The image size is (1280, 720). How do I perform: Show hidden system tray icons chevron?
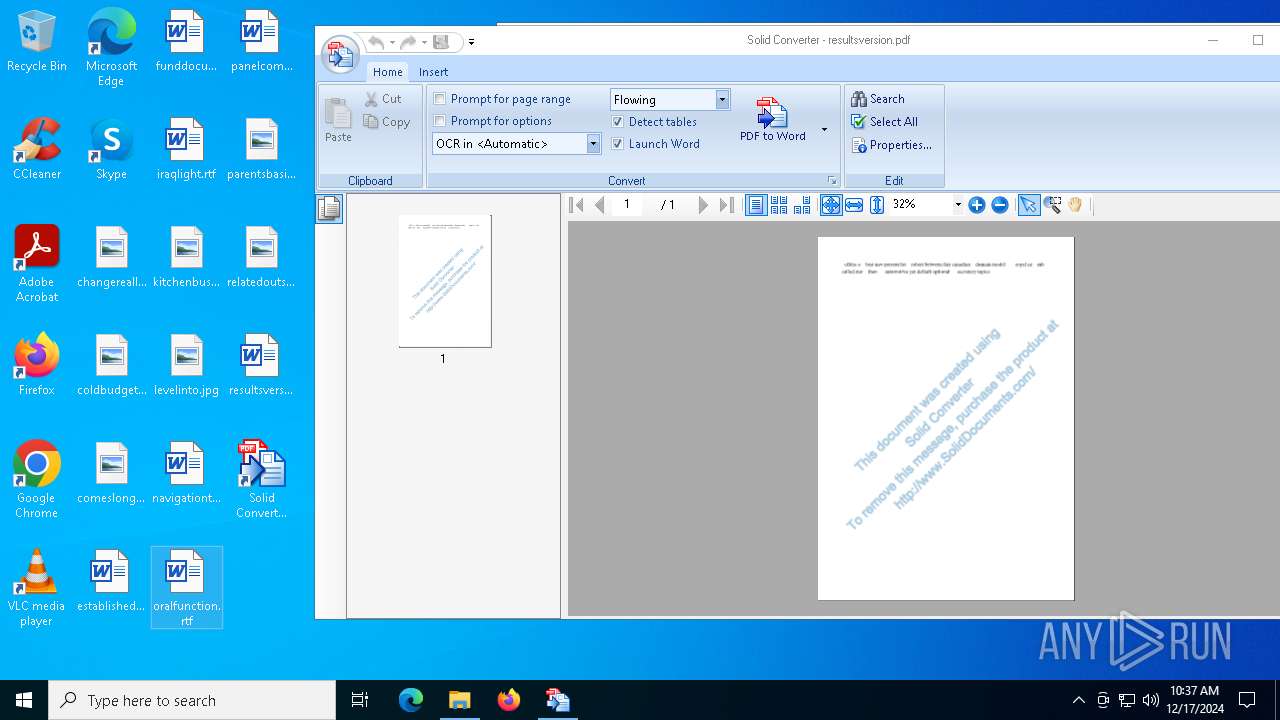[x=1078, y=700]
